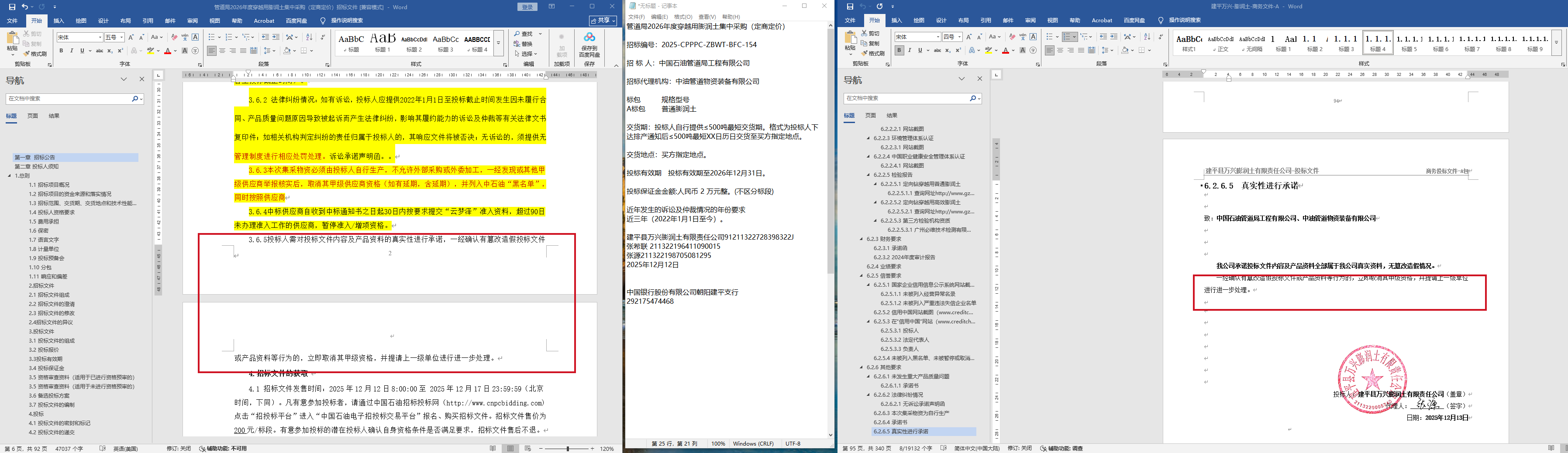Open 文件(F) menu in Notepad
This screenshot has width=1568, height=453.
coord(636,17)
